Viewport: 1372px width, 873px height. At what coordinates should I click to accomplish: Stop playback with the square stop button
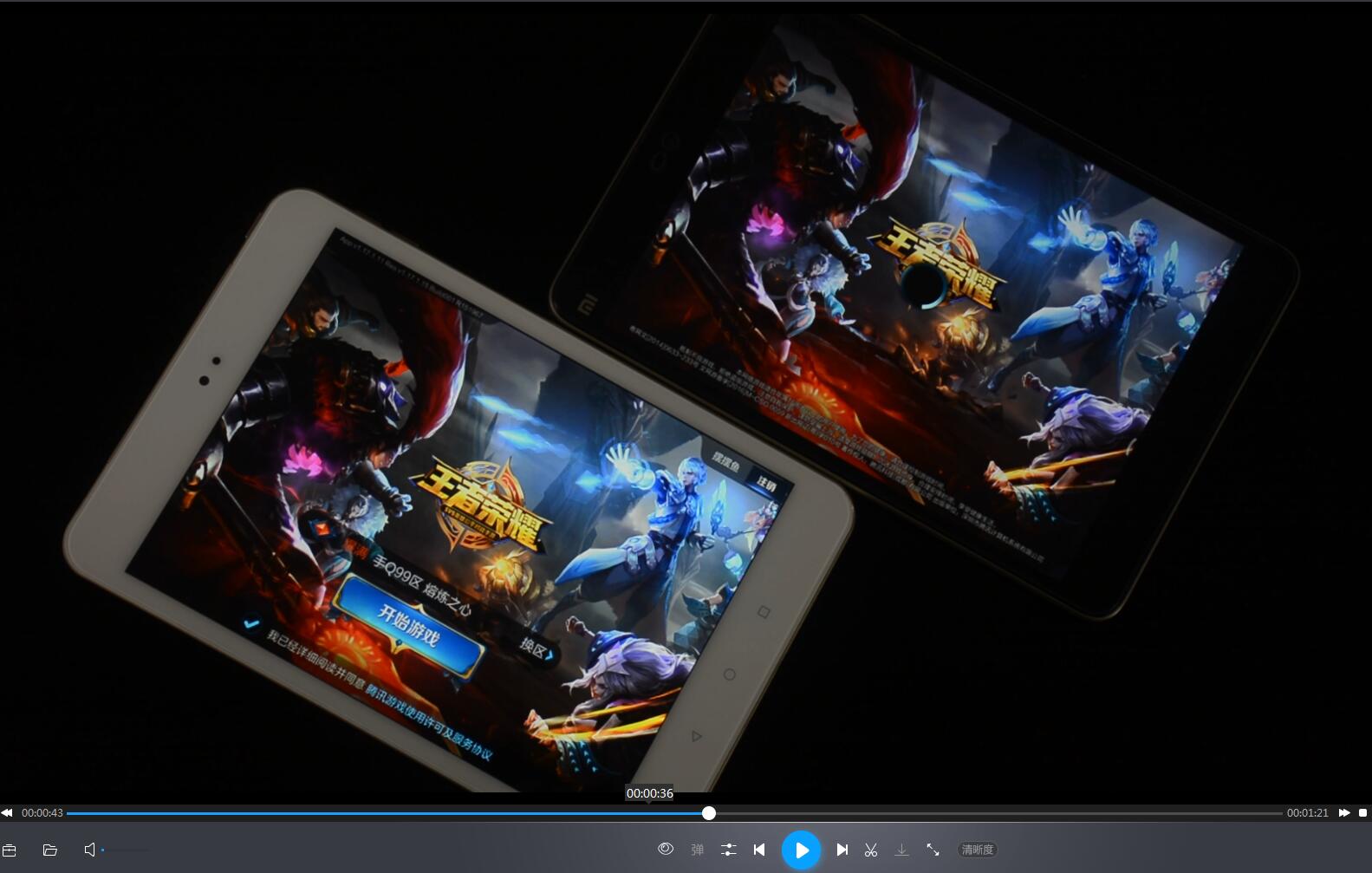pyautogui.click(x=1362, y=813)
